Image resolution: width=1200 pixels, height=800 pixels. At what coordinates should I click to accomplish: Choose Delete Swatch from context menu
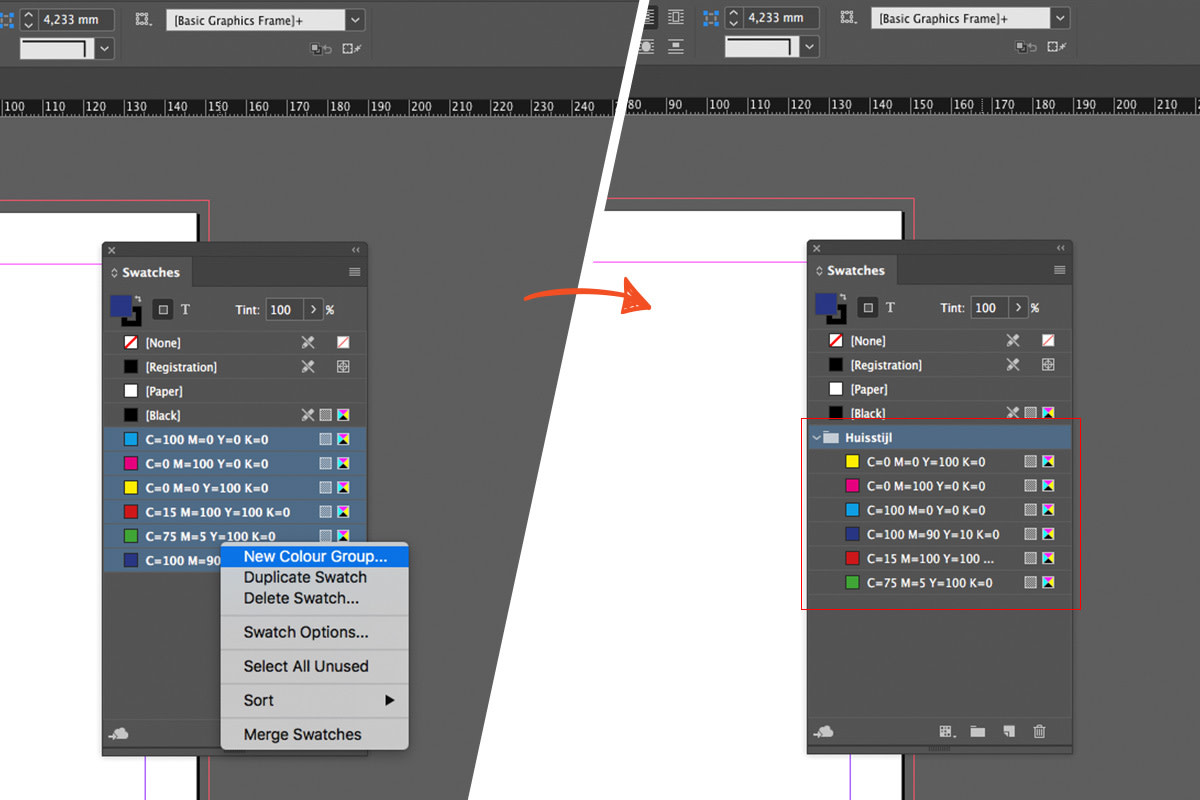314,598
